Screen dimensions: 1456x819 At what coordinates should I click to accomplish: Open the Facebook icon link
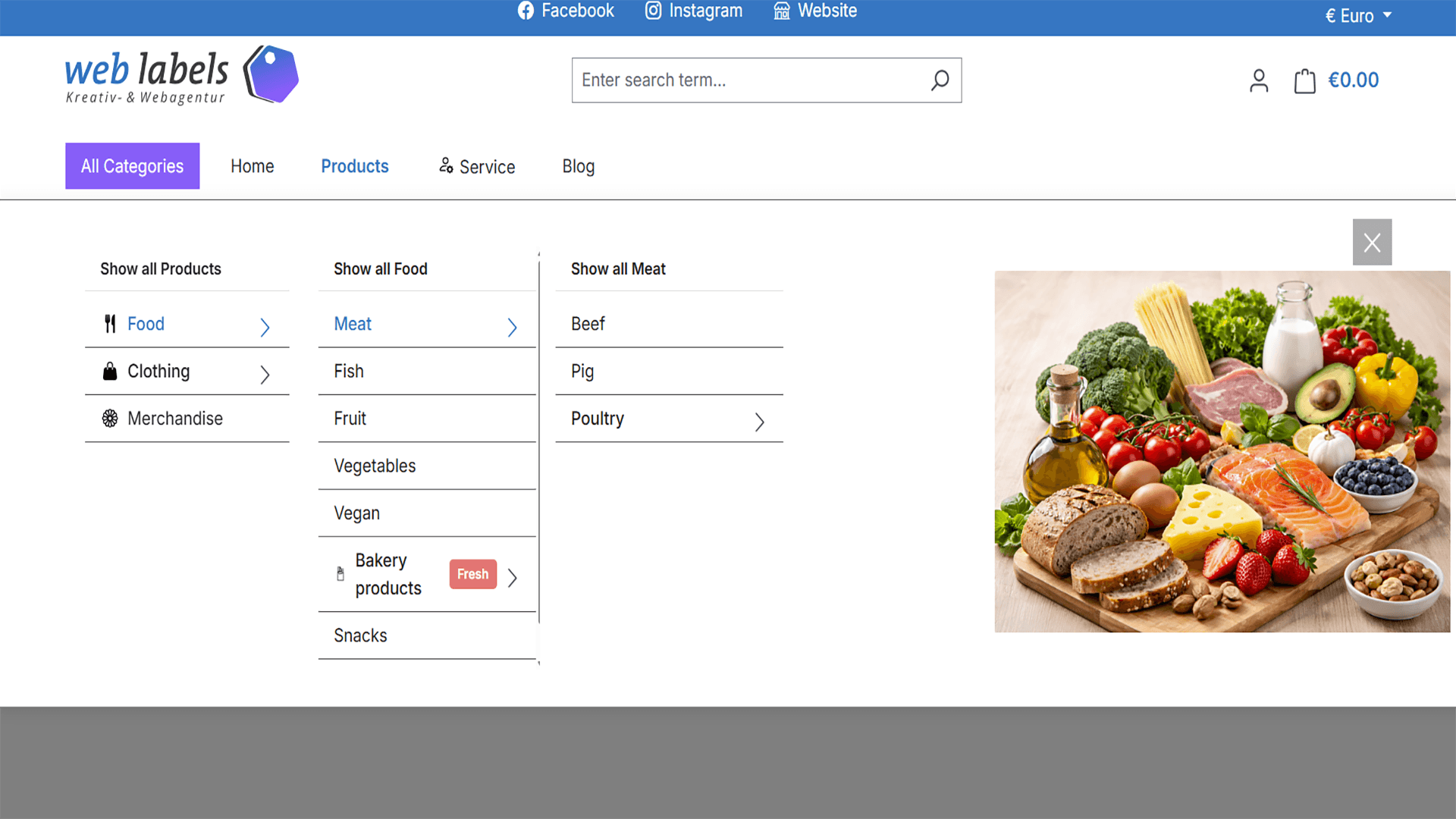tap(526, 11)
